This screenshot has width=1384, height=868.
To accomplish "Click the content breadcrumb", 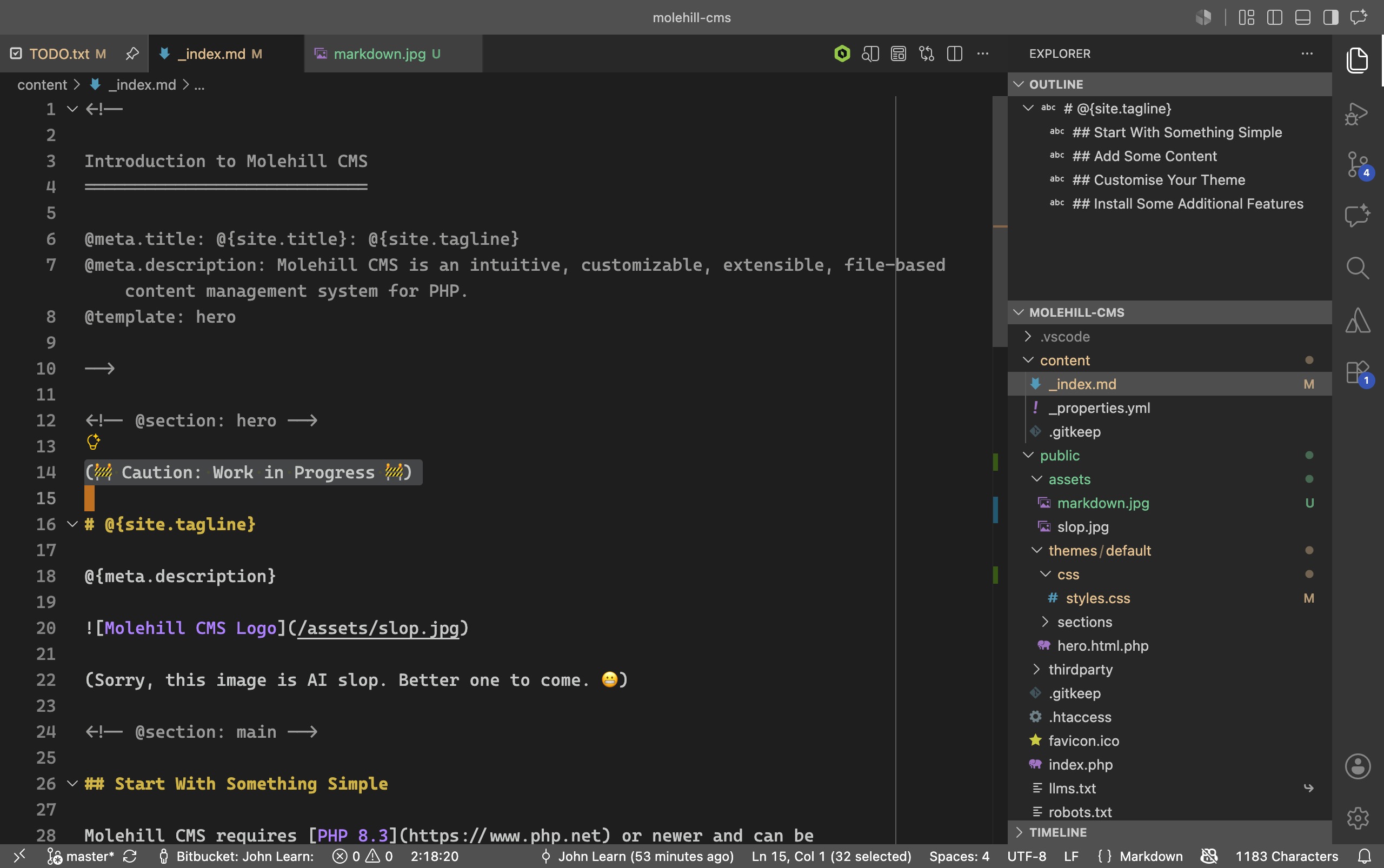I will click(x=42, y=85).
